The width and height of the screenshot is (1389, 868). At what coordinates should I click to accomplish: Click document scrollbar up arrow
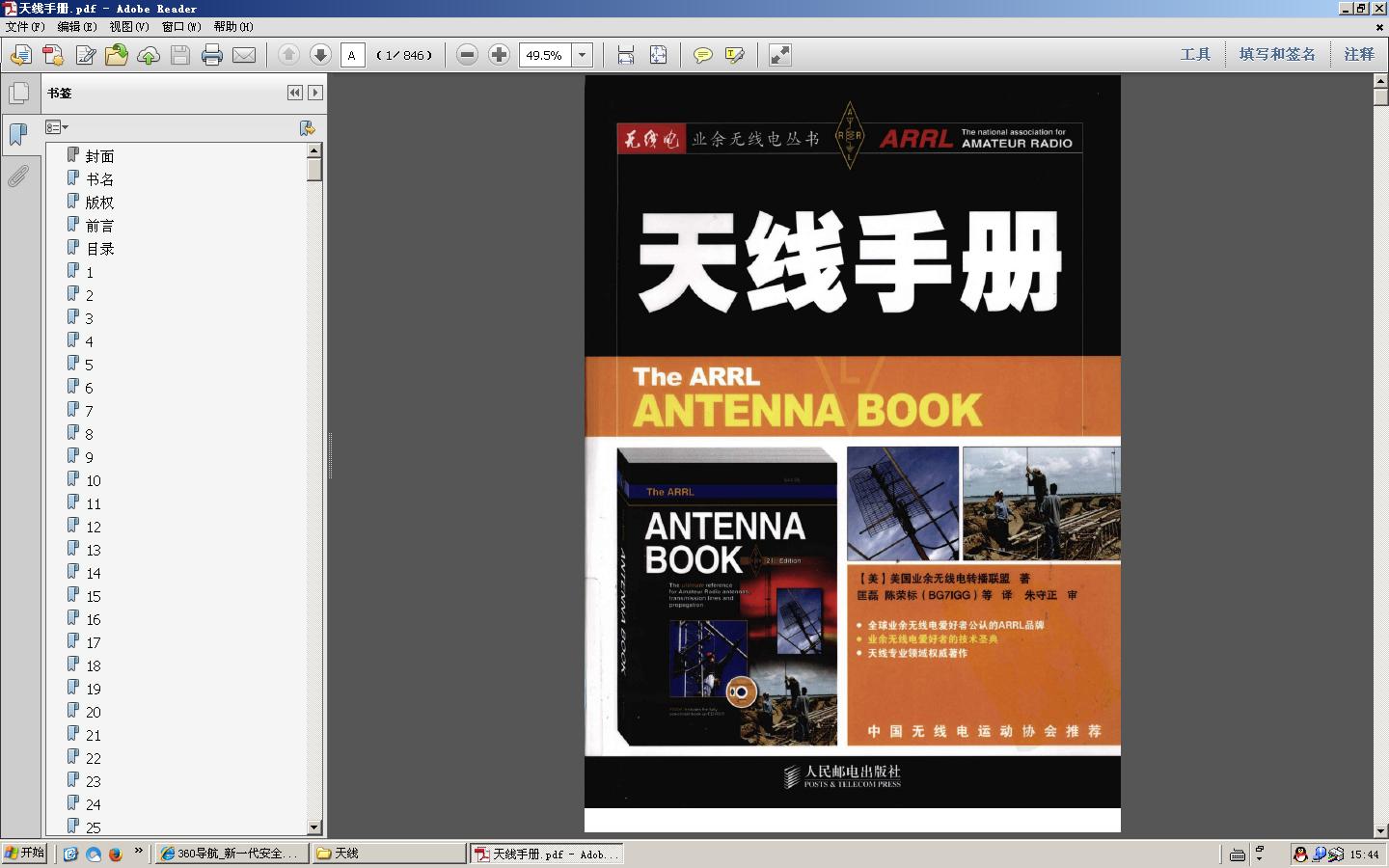click(1380, 82)
